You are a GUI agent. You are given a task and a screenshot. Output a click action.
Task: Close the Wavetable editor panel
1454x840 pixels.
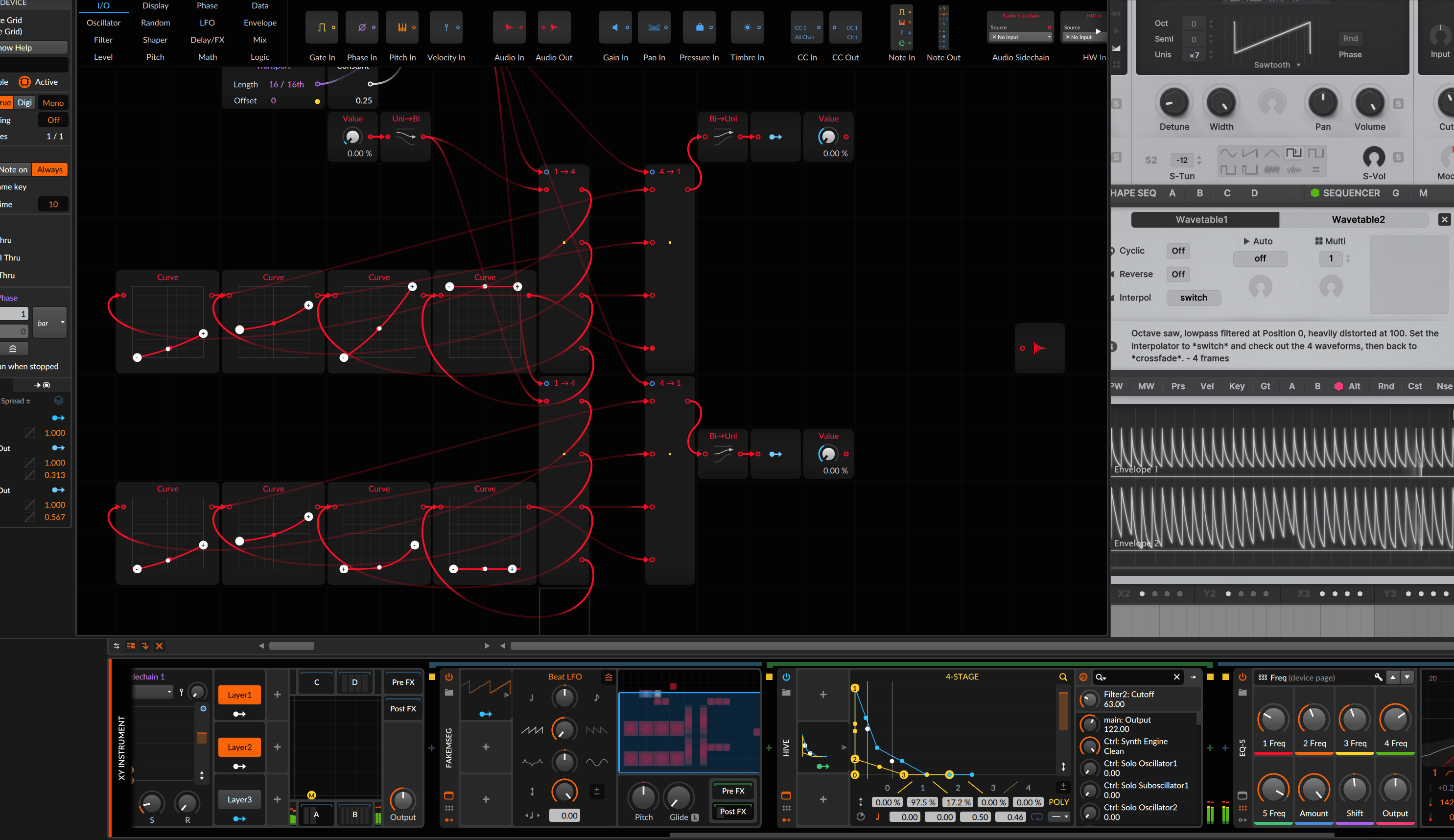click(x=1444, y=219)
